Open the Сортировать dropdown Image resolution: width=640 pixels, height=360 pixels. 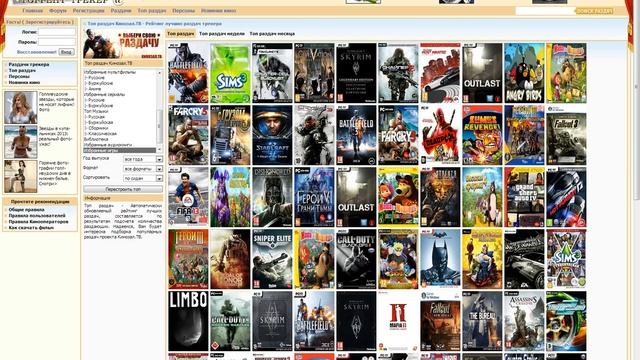pos(143,178)
